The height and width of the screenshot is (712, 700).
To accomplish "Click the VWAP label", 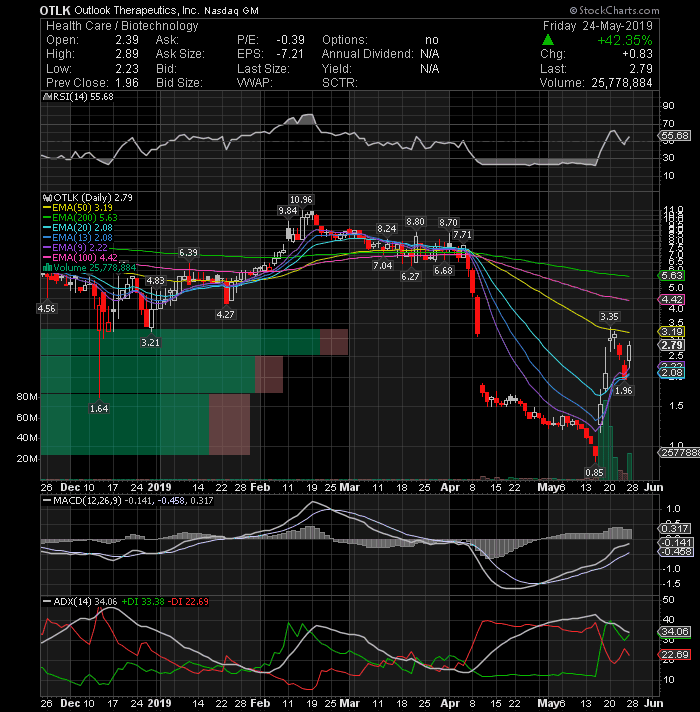I will (255, 83).
